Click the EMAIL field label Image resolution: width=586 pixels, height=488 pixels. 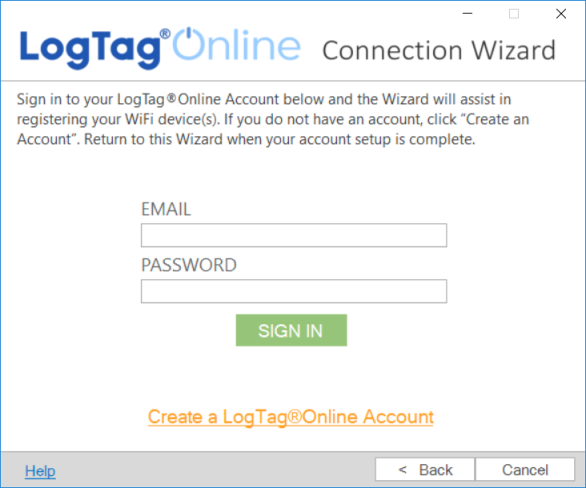(166, 209)
